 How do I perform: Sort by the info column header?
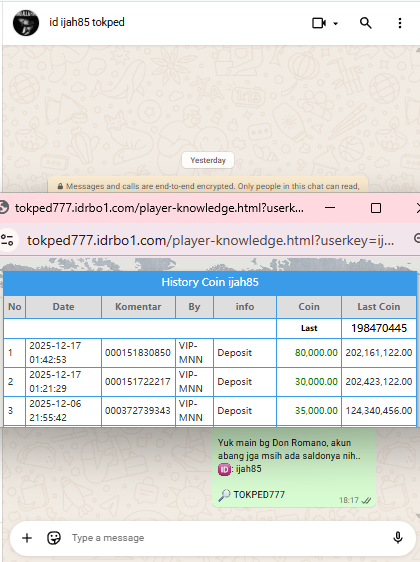pos(245,307)
